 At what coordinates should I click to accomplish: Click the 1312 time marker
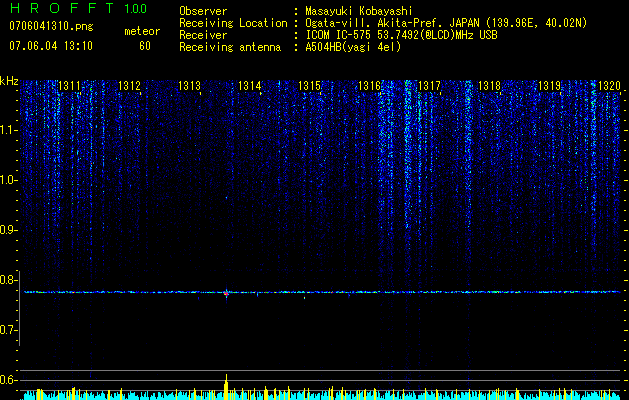(x=130, y=85)
